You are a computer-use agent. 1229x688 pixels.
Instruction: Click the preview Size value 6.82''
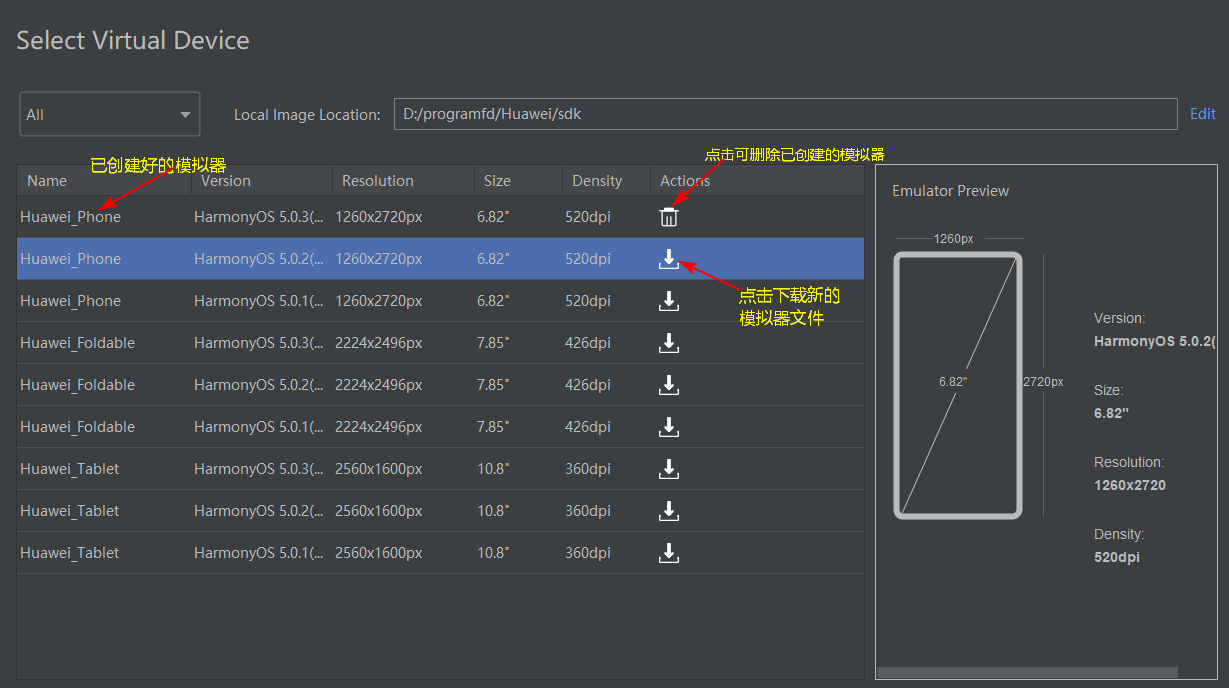[x=1111, y=413]
